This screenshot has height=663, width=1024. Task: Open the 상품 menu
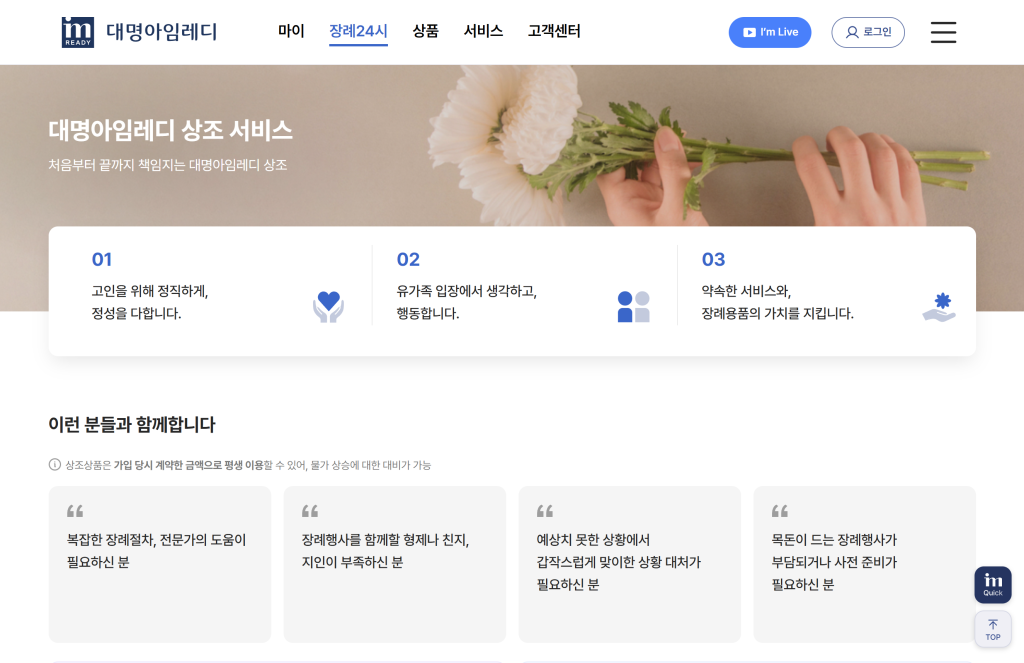(425, 32)
